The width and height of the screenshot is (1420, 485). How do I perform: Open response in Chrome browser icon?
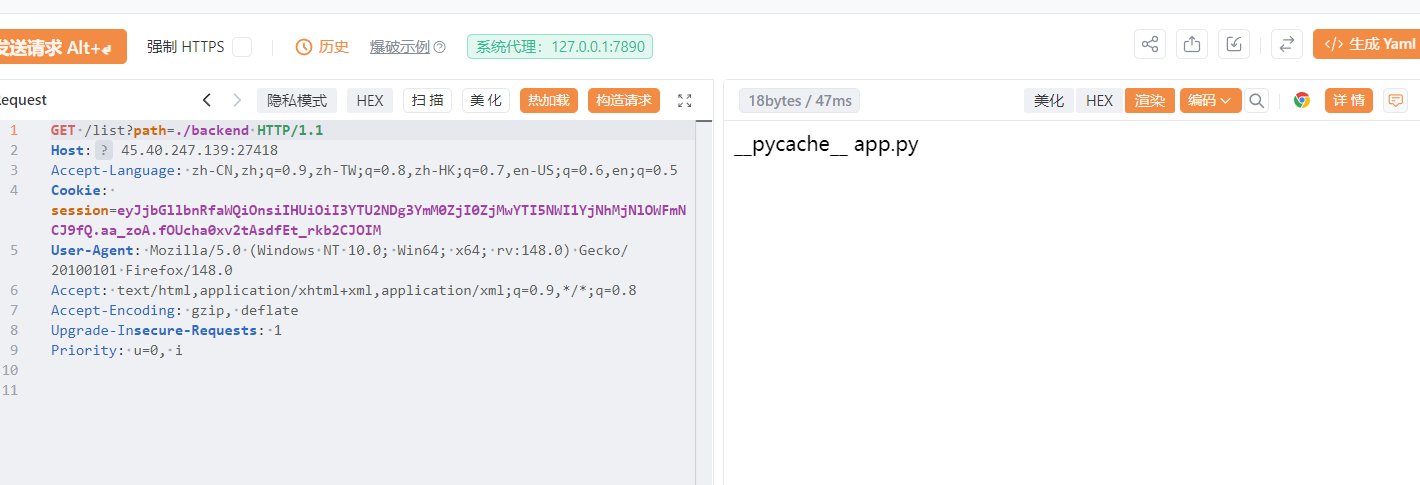click(x=1302, y=100)
